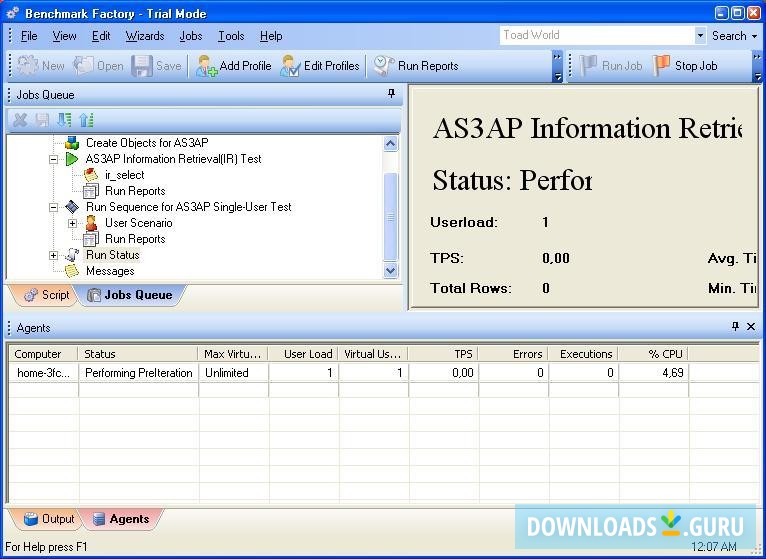The width and height of the screenshot is (766, 559).
Task: Click Run Reports icon under Single-User Test
Action: (91, 239)
